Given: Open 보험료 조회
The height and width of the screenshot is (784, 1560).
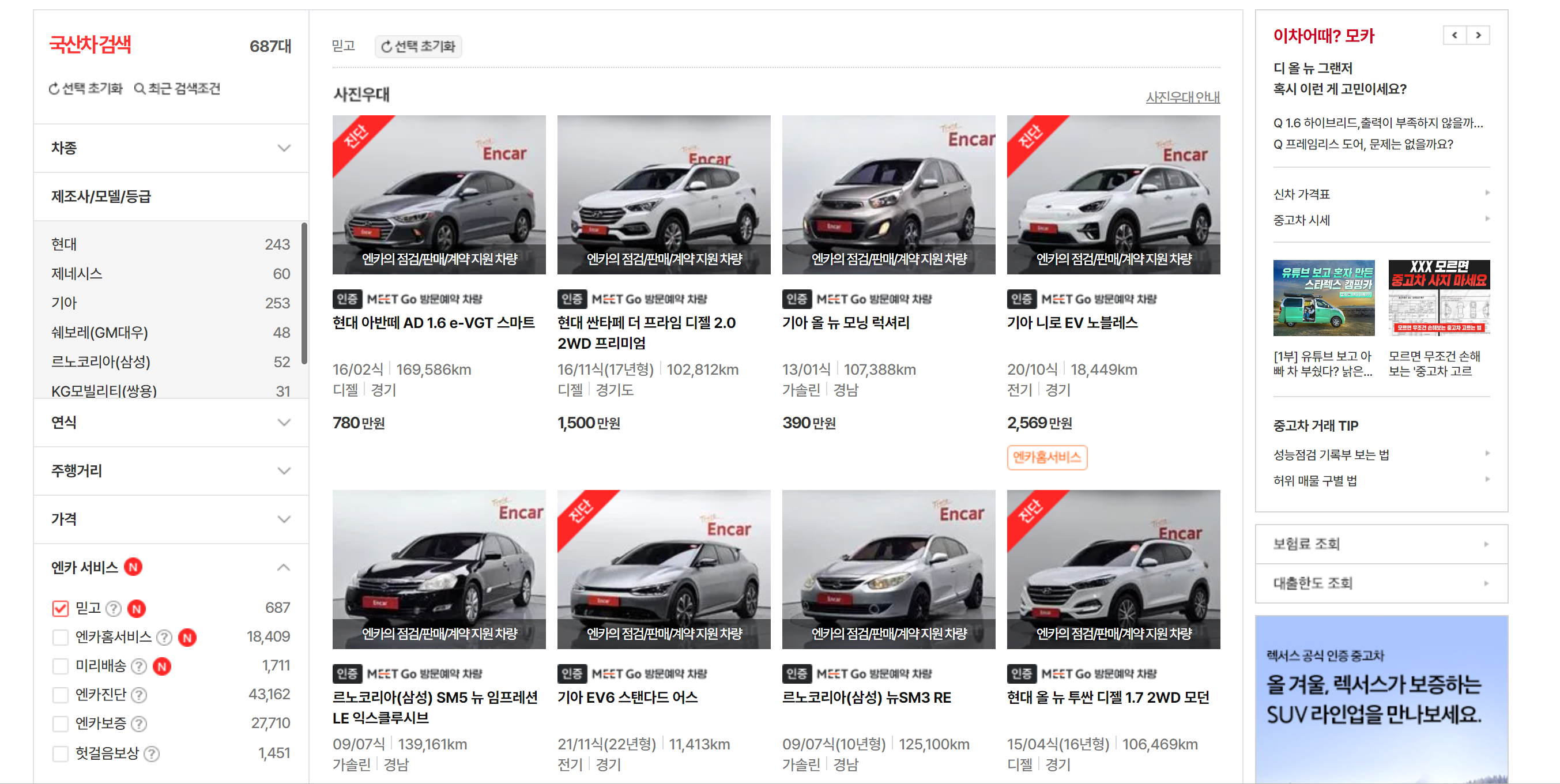Looking at the screenshot, I should (x=1381, y=544).
